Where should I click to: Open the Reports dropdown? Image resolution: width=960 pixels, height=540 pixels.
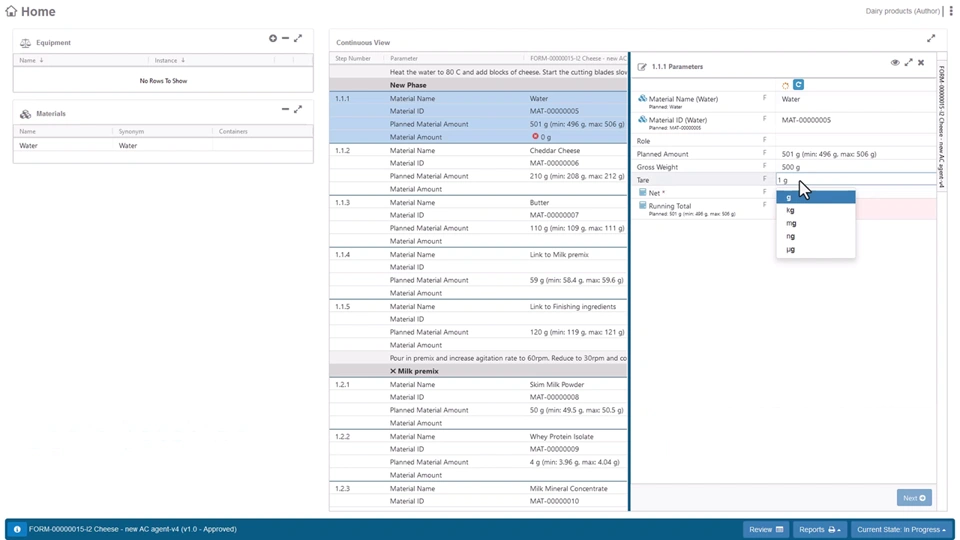coord(819,530)
